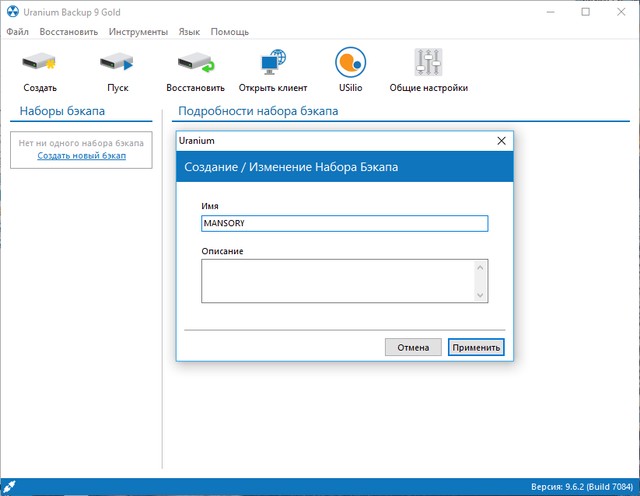This screenshot has height=496, width=640.
Task: Maximize the Uranium Backup window
Action: pos(586,12)
